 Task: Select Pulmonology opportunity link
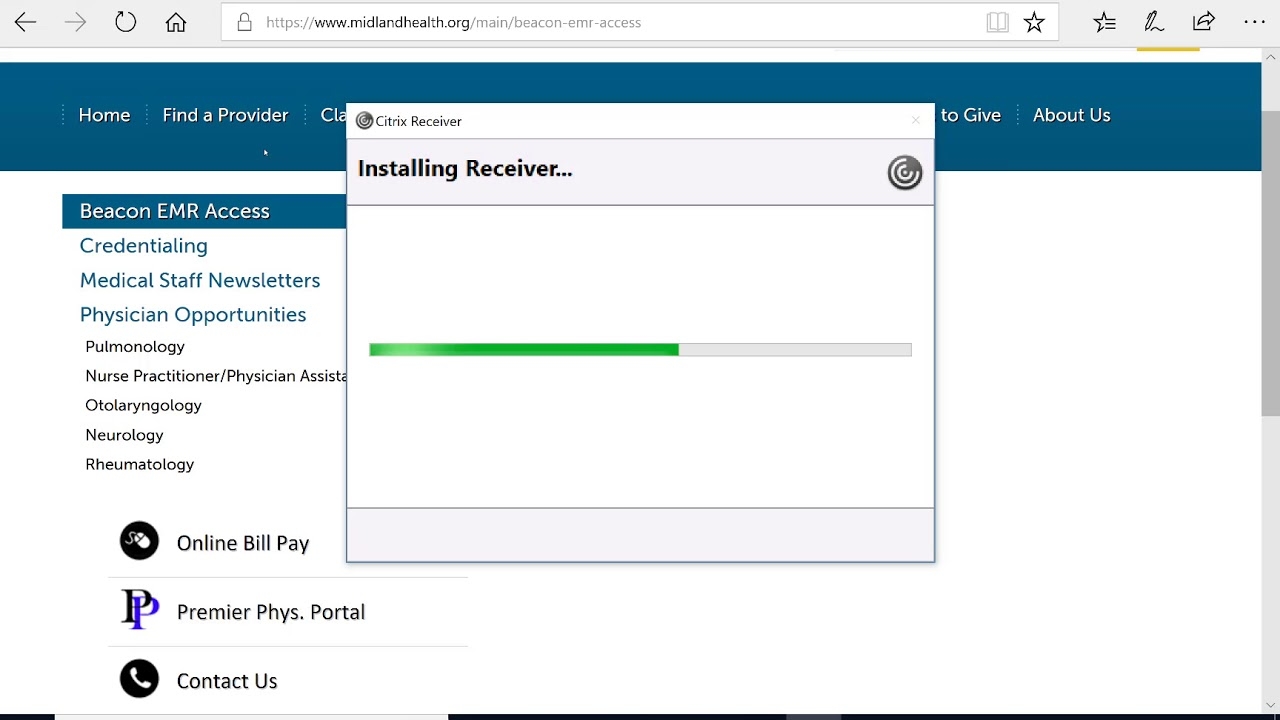pos(135,347)
